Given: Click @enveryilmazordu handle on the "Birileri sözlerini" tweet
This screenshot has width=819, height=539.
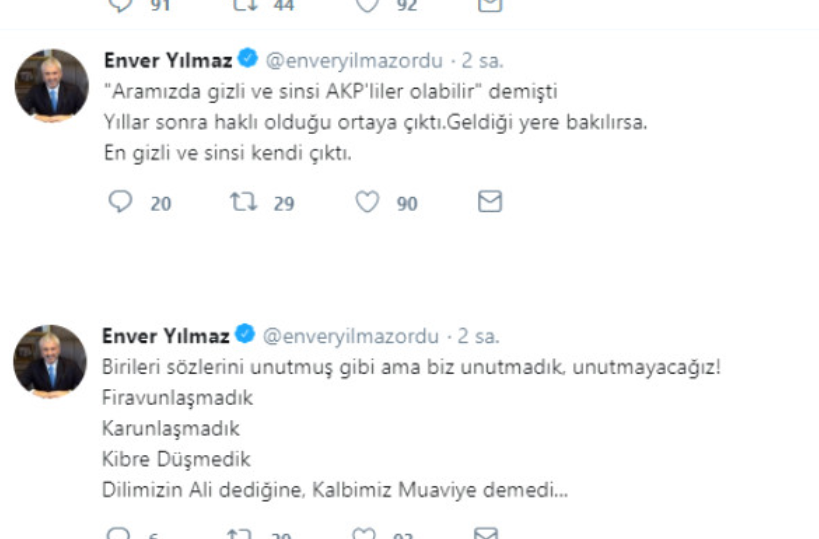Looking at the screenshot, I should 351,336.
